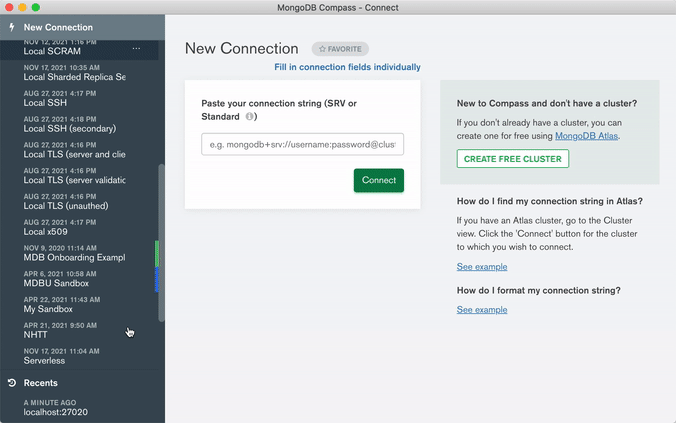Click Fill in connection fields individually
676x423 pixels.
(x=347, y=67)
